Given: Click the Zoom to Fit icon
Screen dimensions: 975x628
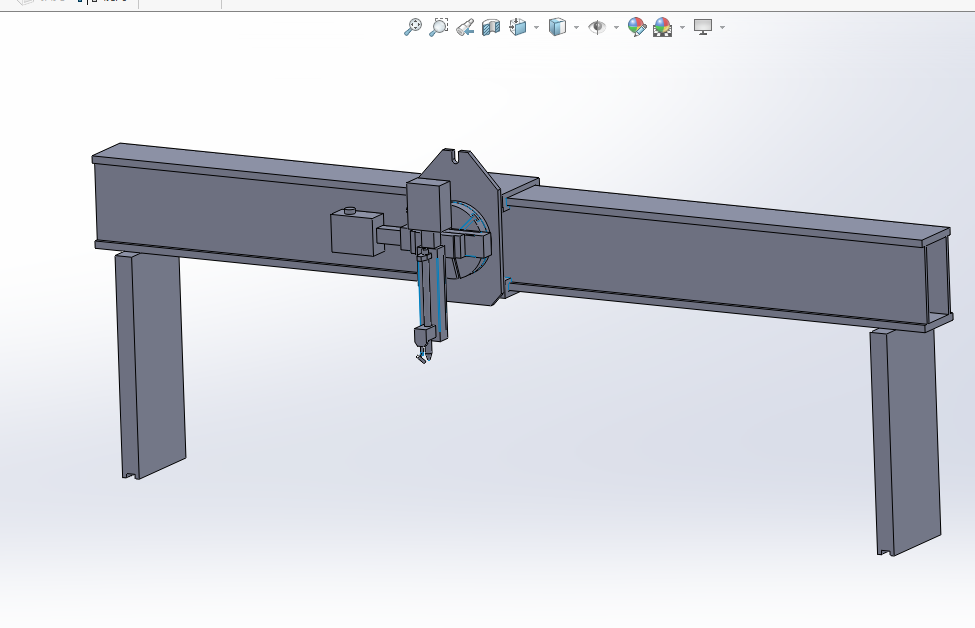Looking at the screenshot, I should tap(413, 27).
